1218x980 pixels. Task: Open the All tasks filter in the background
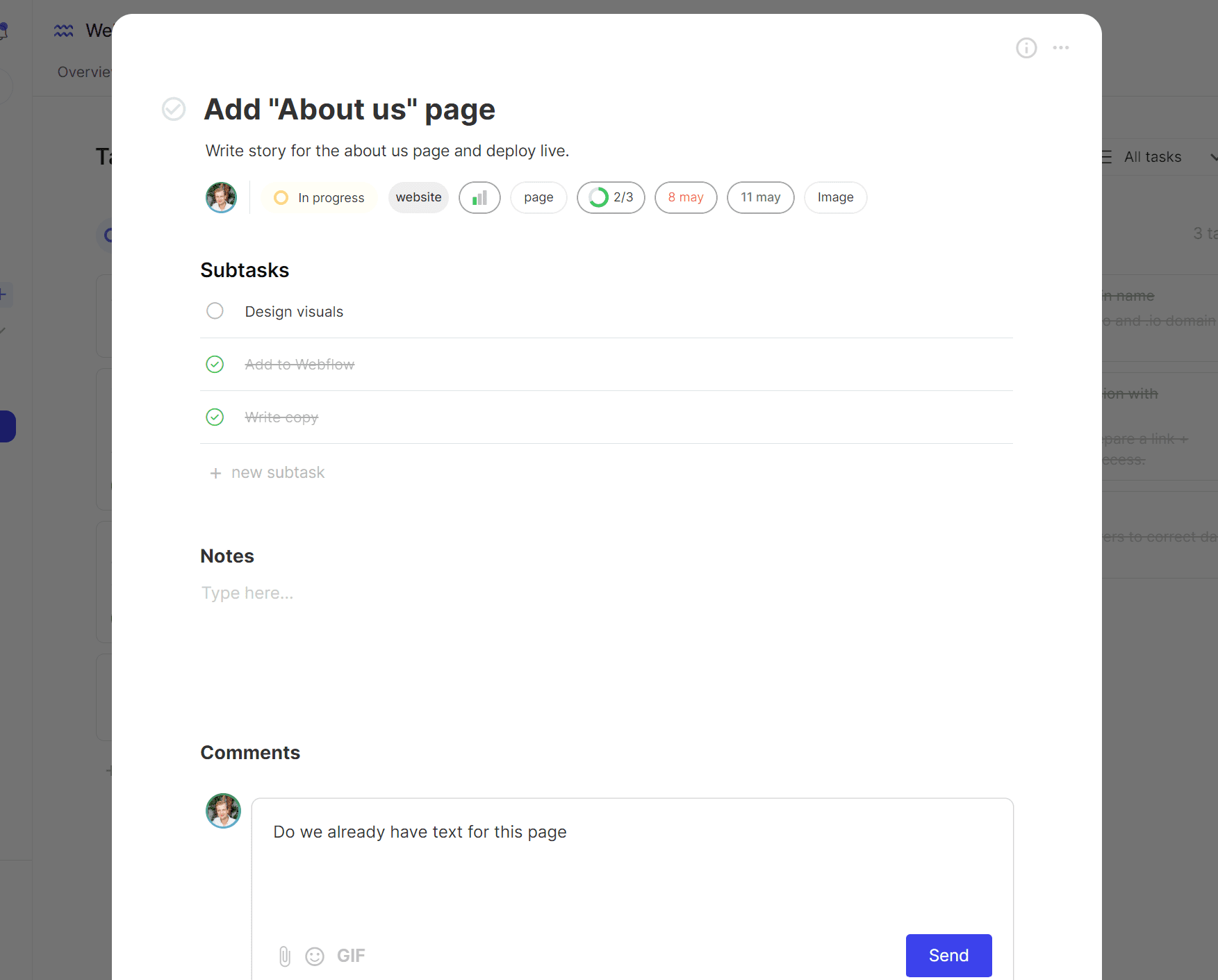tap(1158, 157)
